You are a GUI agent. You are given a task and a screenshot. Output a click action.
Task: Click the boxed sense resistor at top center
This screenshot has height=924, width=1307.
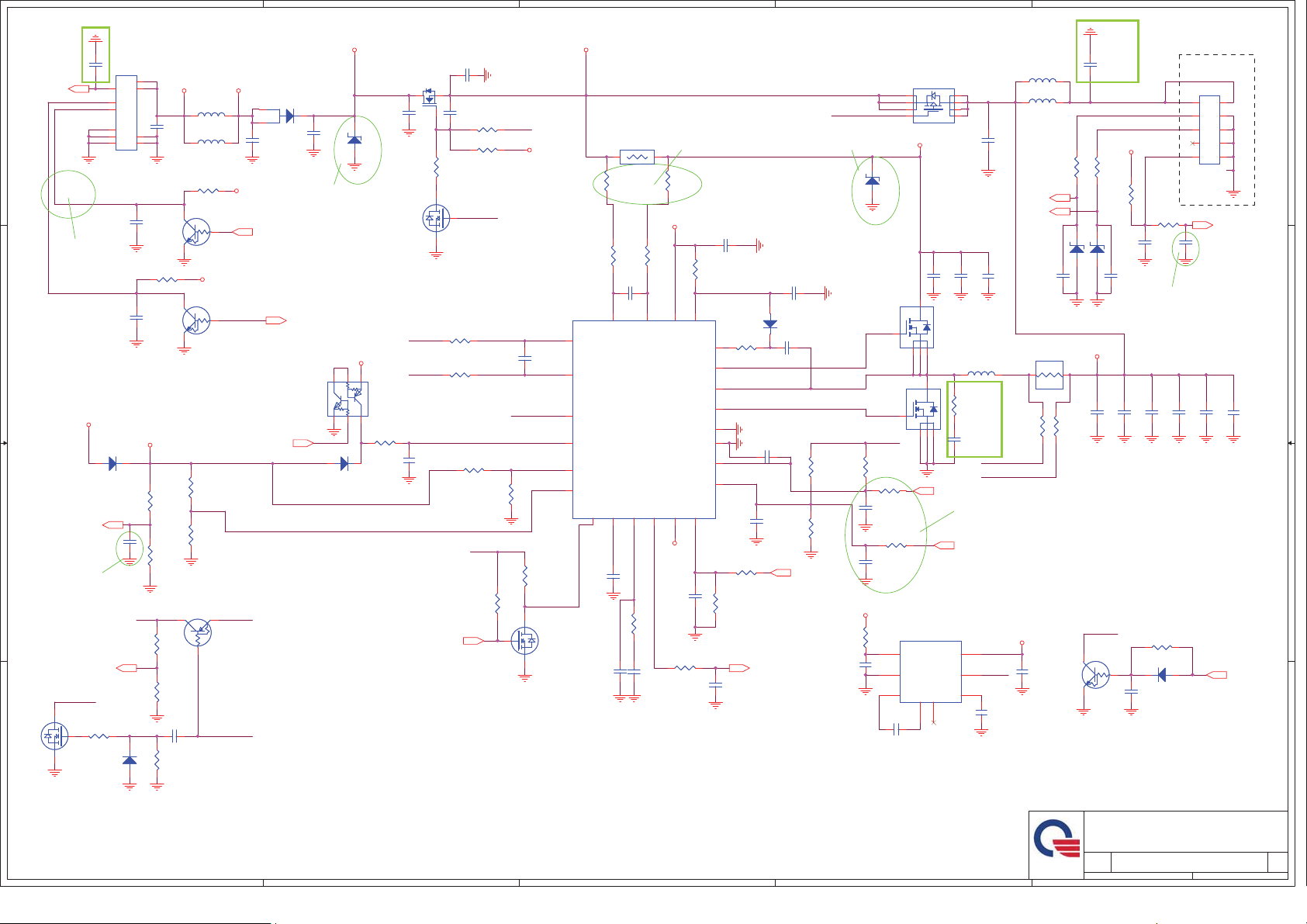[637, 157]
